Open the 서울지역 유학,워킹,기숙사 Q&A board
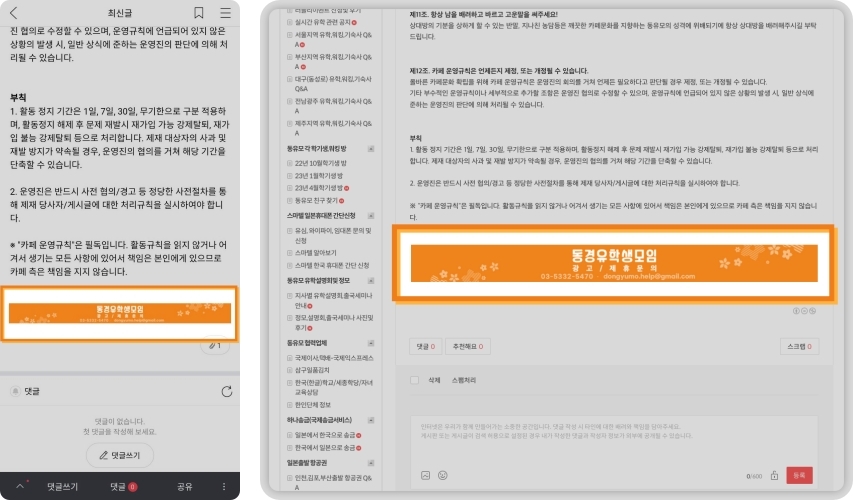 tap(333, 39)
